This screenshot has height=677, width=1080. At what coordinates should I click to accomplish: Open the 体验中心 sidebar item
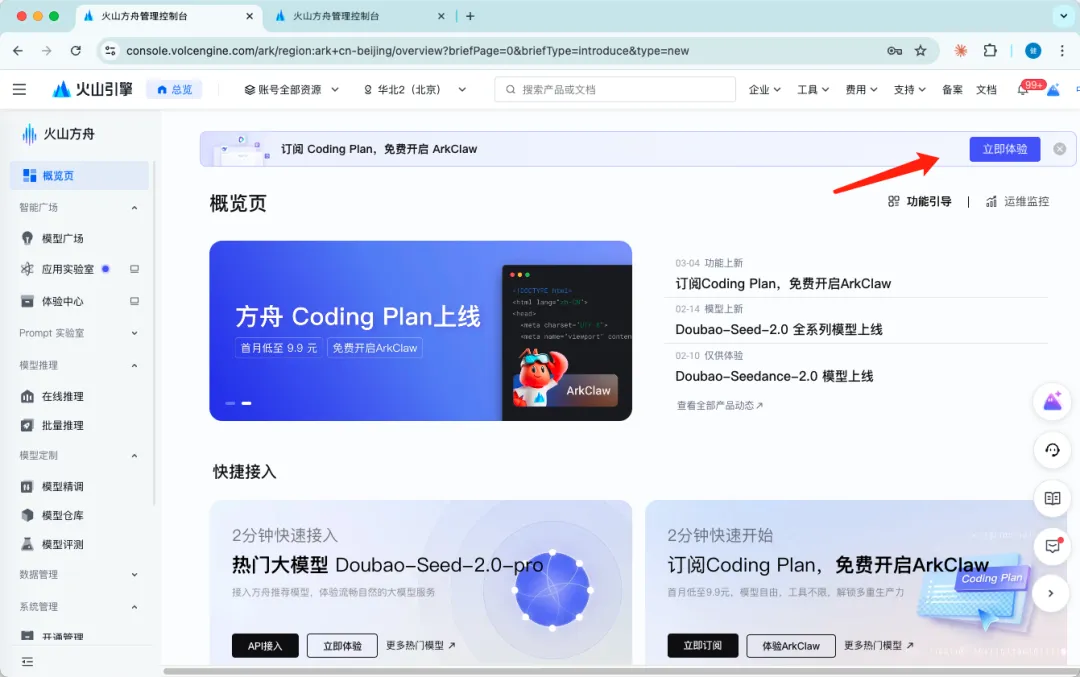click(62, 301)
